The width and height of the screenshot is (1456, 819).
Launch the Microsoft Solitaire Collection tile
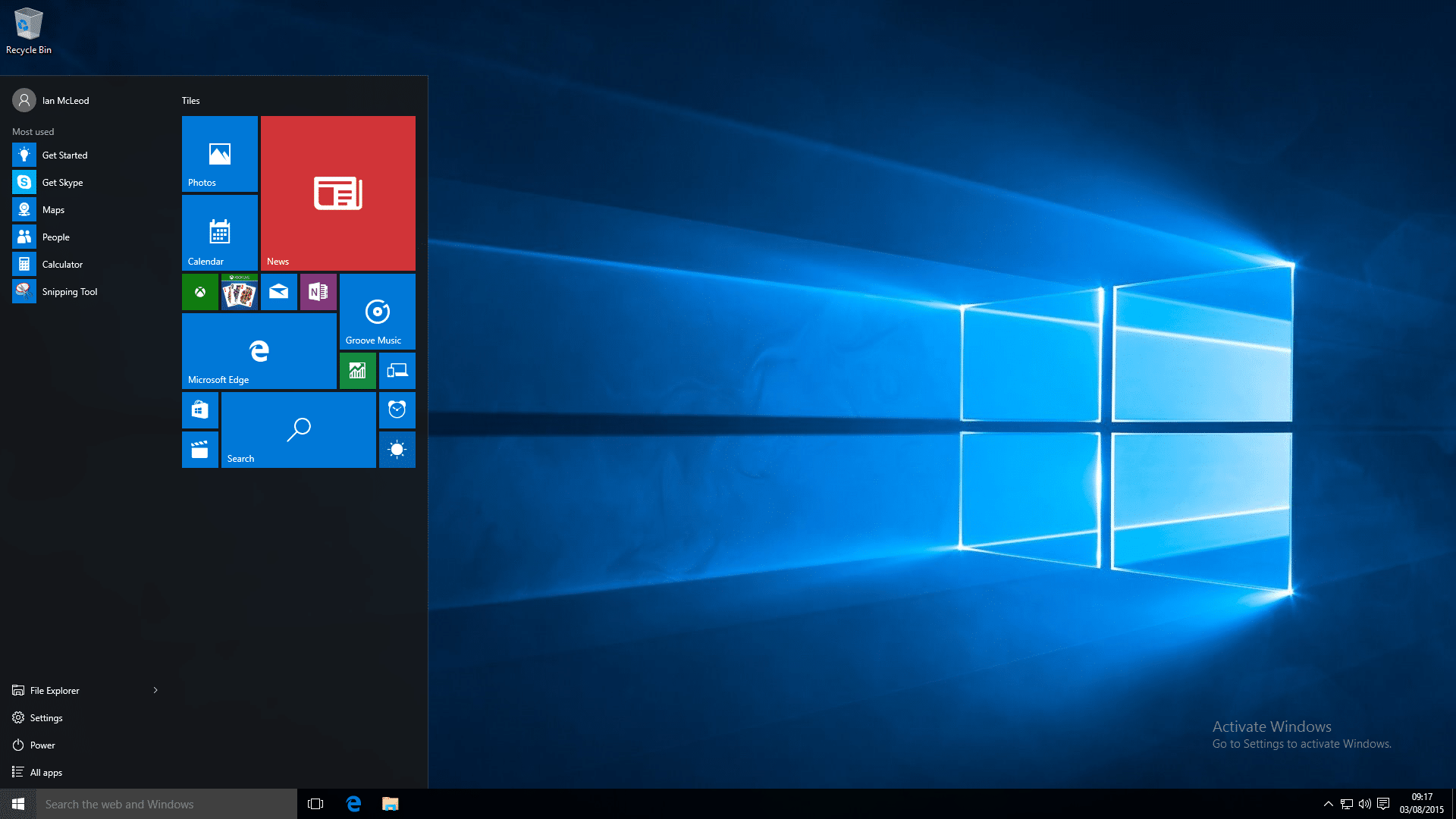239,292
